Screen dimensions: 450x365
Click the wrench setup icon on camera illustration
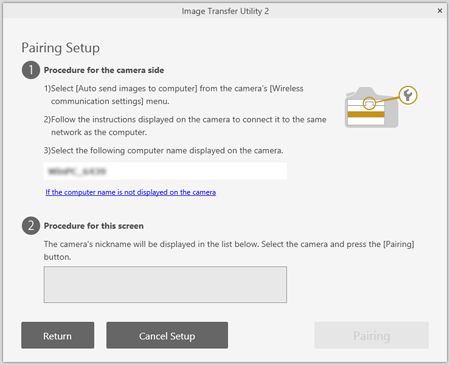pos(408,95)
